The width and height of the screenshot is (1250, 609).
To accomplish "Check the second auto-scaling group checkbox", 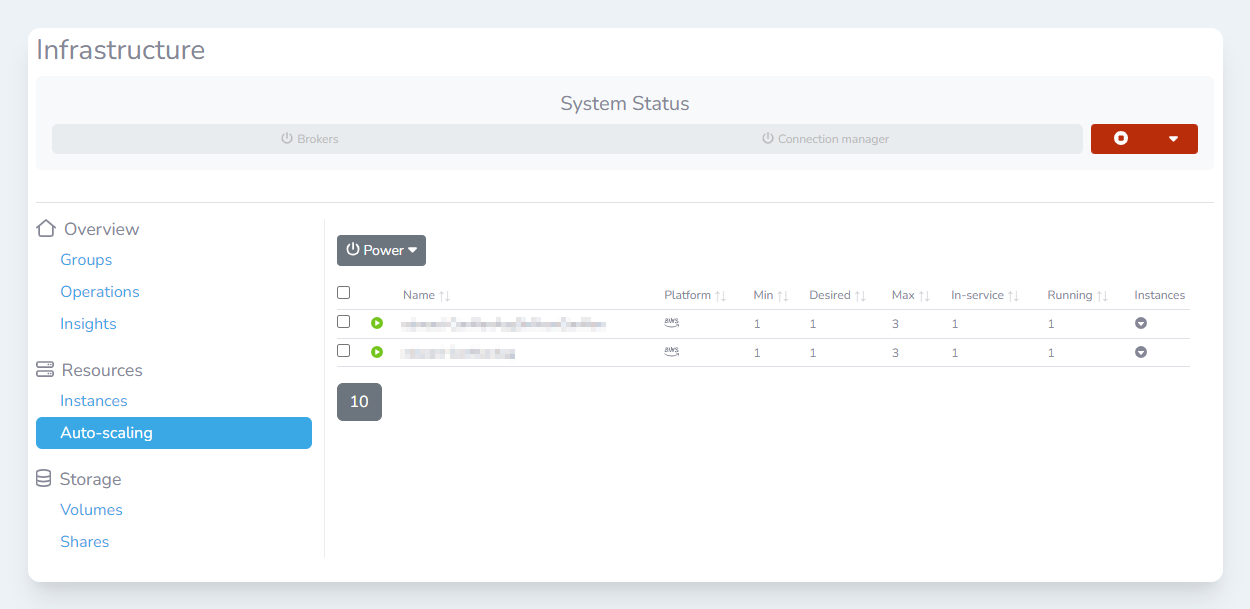I will (x=344, y=351).
